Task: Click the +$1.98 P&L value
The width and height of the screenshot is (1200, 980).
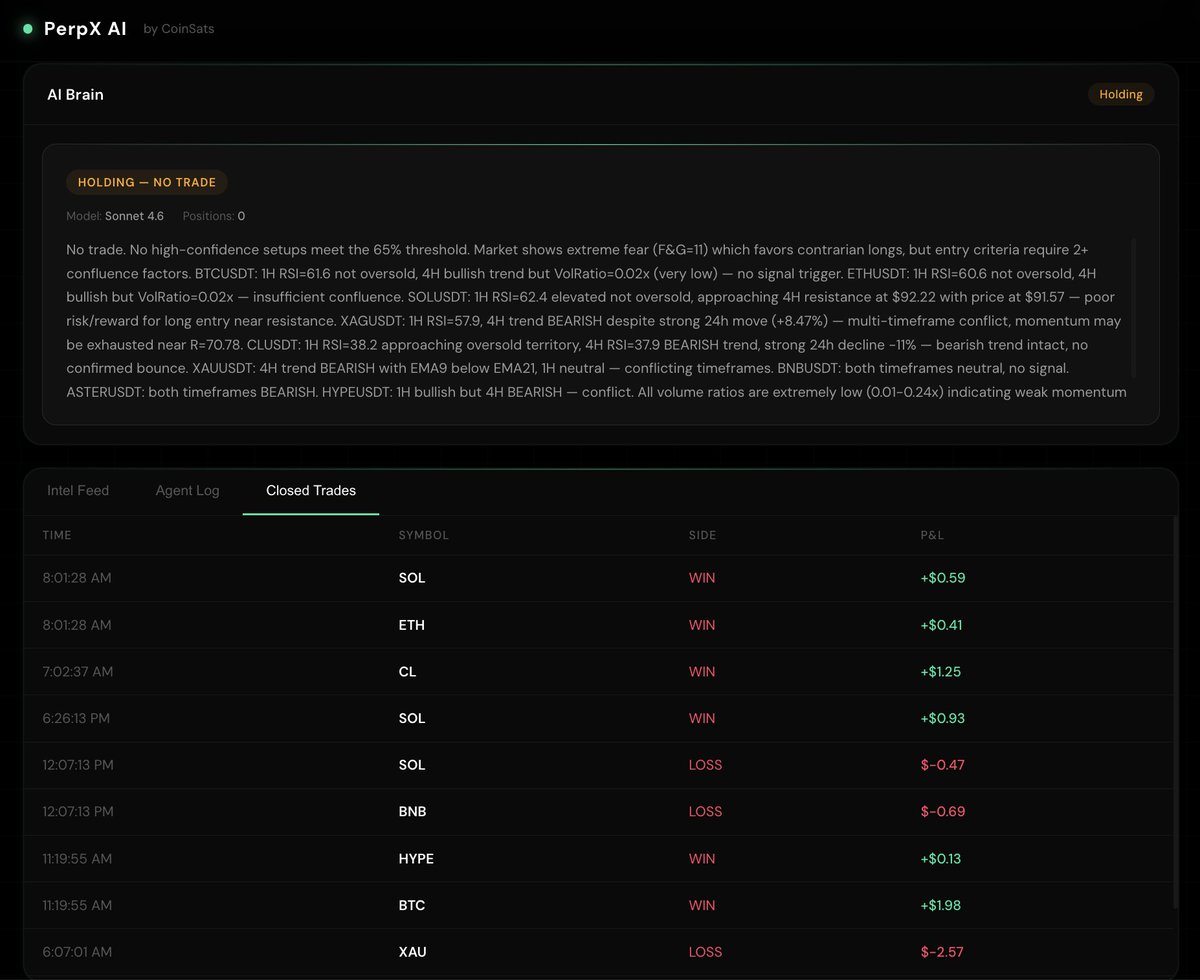Action: 942,905
